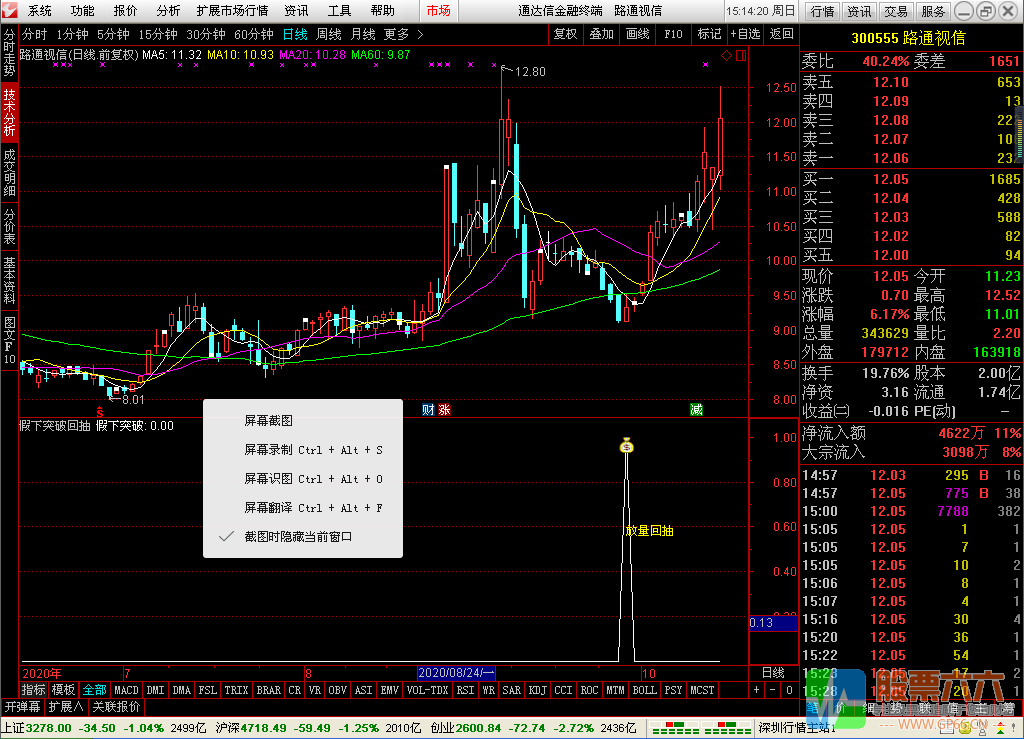Screen dimensions: 1024x739
Task: Select the 日线 daily period
Action: tap(295, 34)
